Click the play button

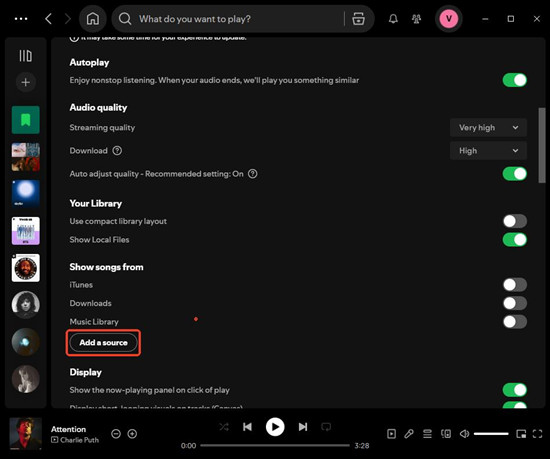click(275, 427)
